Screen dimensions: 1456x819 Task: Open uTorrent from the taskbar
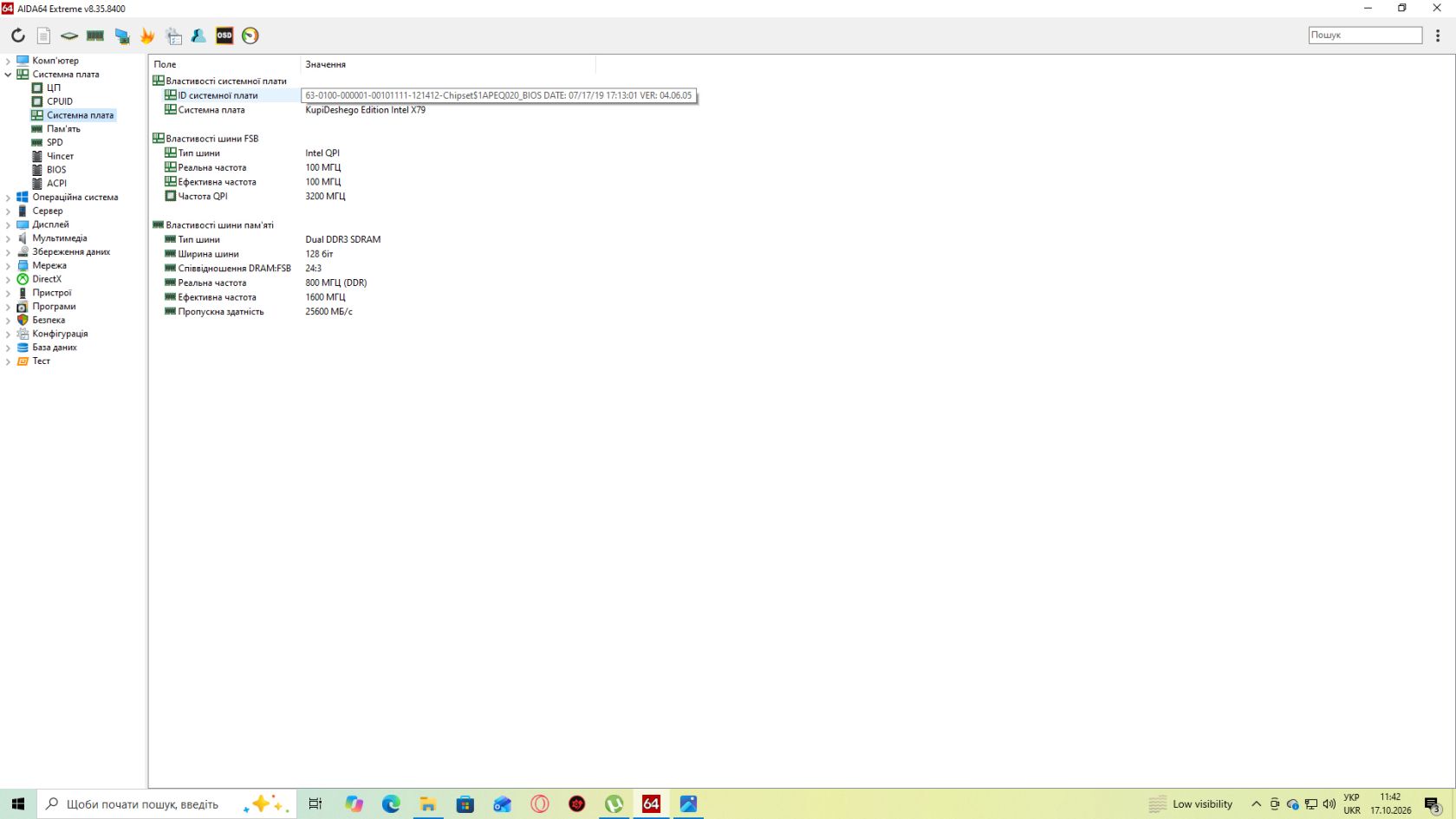click(x=614, y=804)
